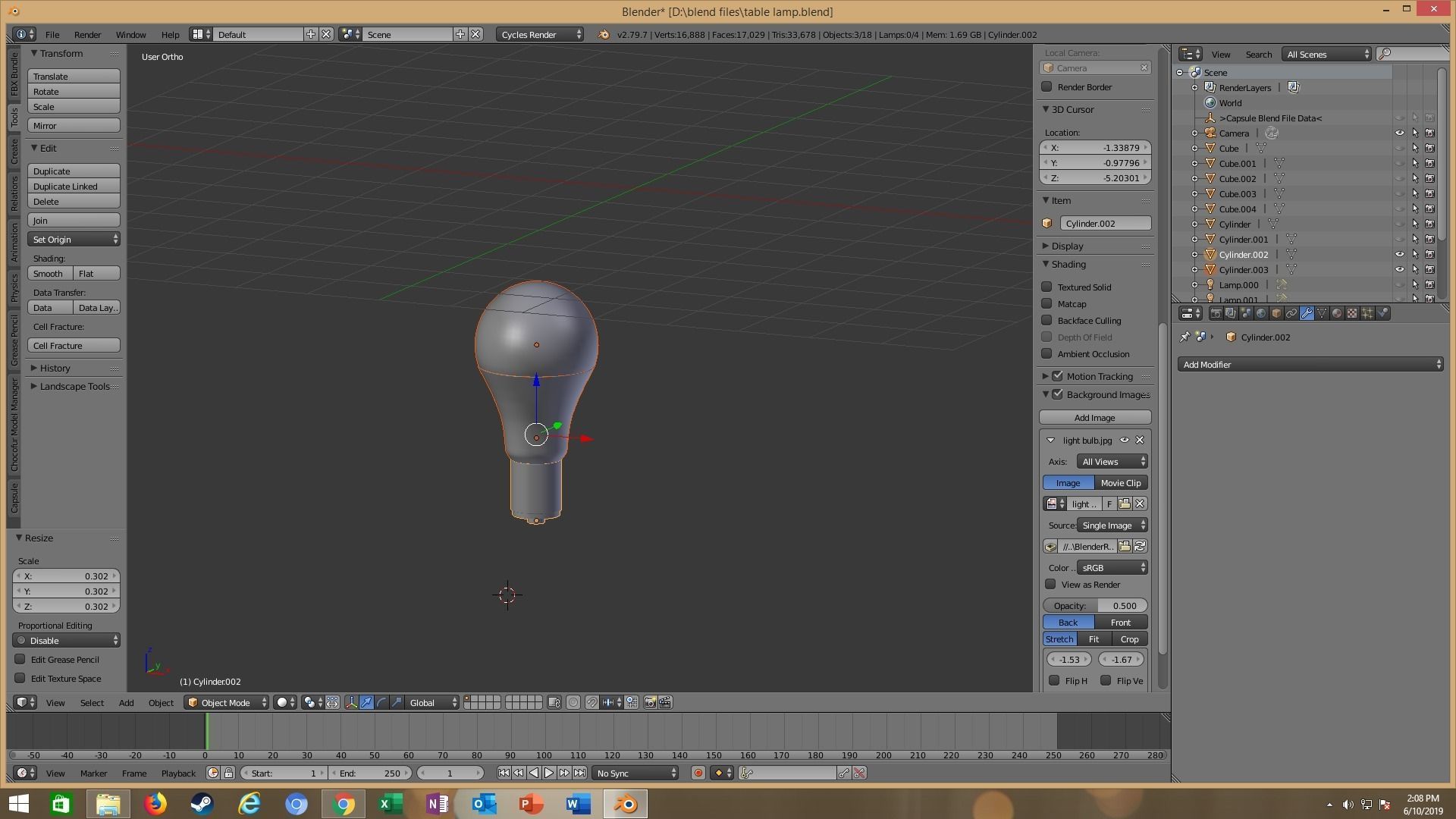Toggle the snap magnet icon
This screenshot has width=1456, height=819.
click(591, 703)
